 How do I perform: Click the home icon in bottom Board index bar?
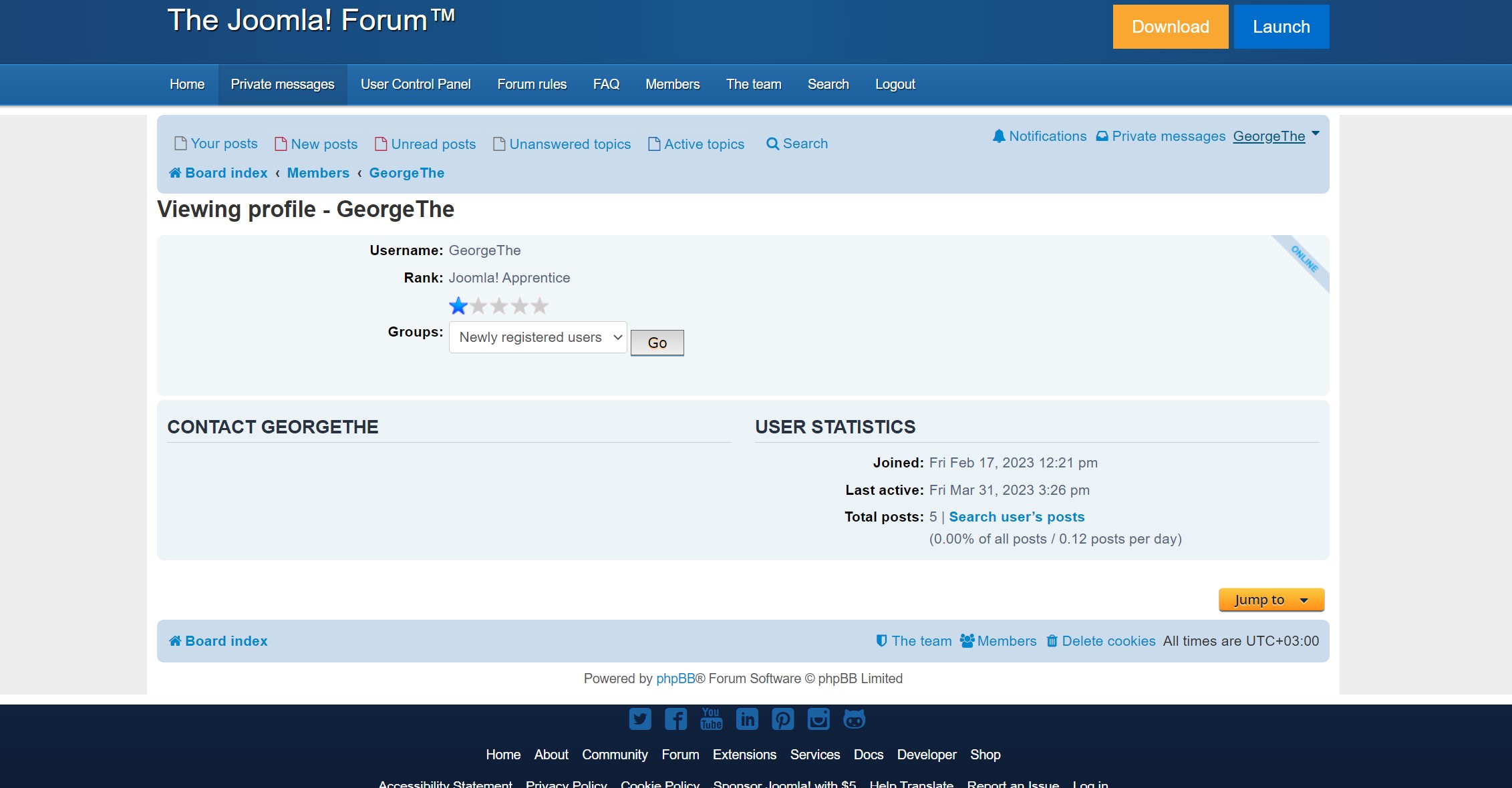(x=175, y=641)
